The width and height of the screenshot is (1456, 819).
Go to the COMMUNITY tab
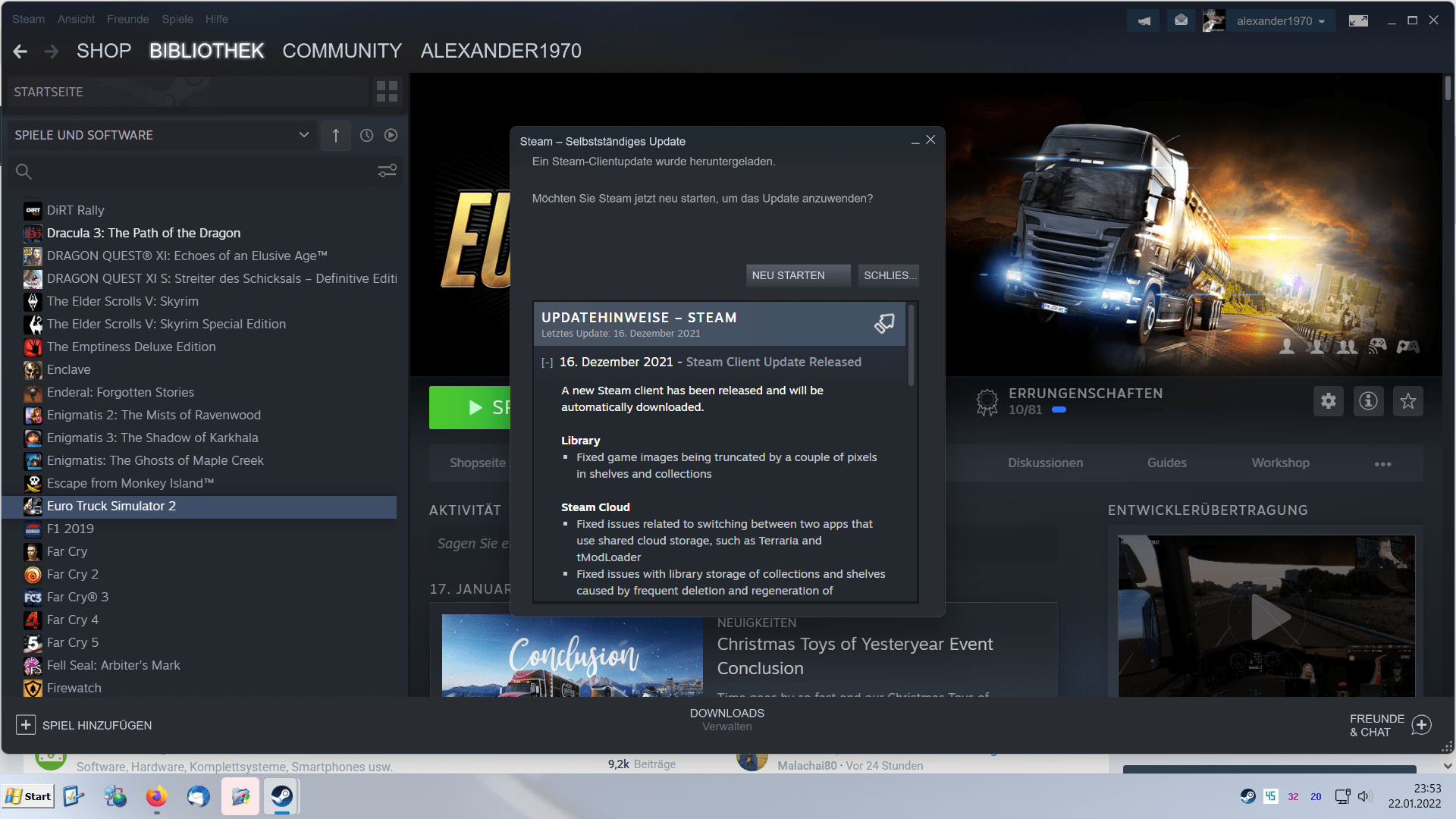(342, 51)
